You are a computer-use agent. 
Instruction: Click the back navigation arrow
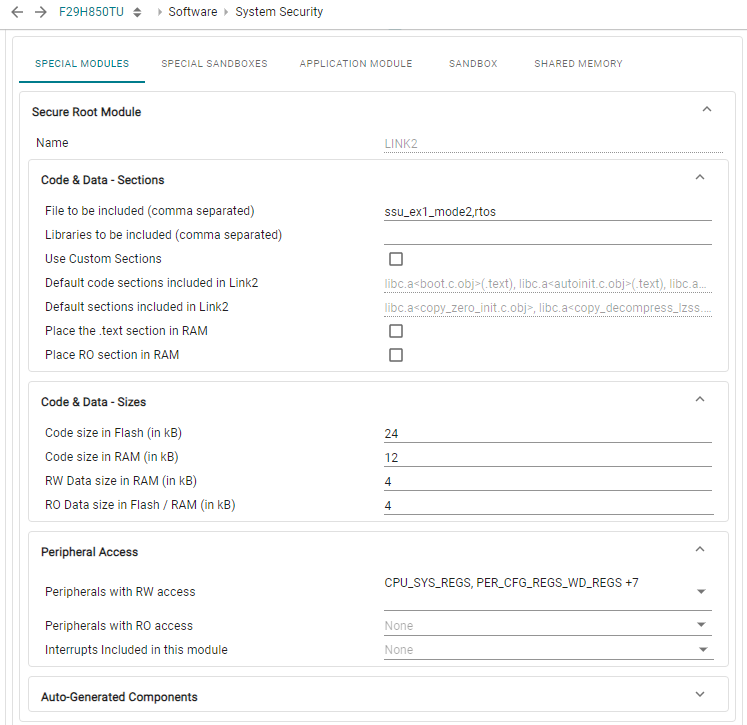(16, 12)
